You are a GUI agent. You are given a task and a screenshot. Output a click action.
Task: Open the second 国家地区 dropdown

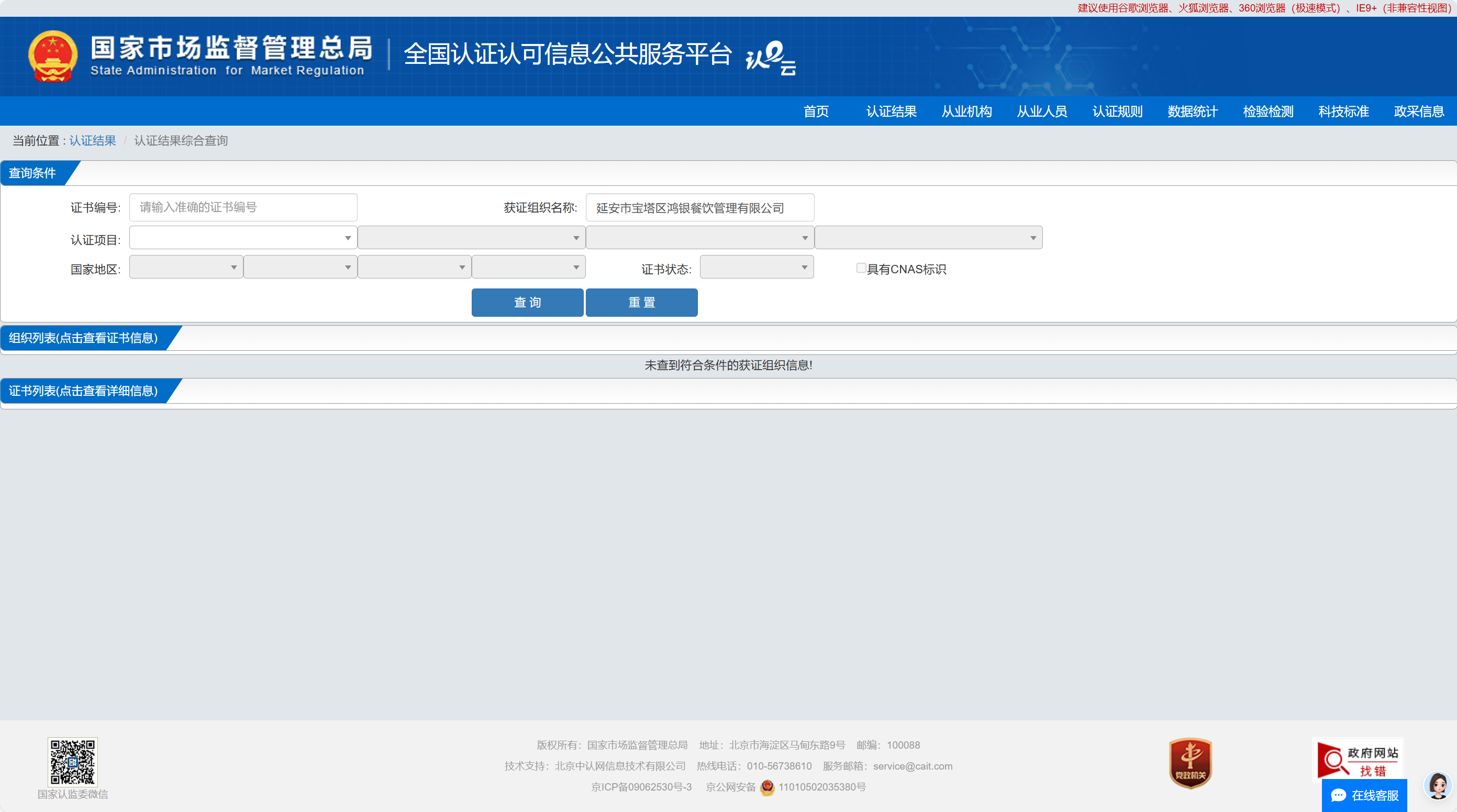[x=301, y=267]
